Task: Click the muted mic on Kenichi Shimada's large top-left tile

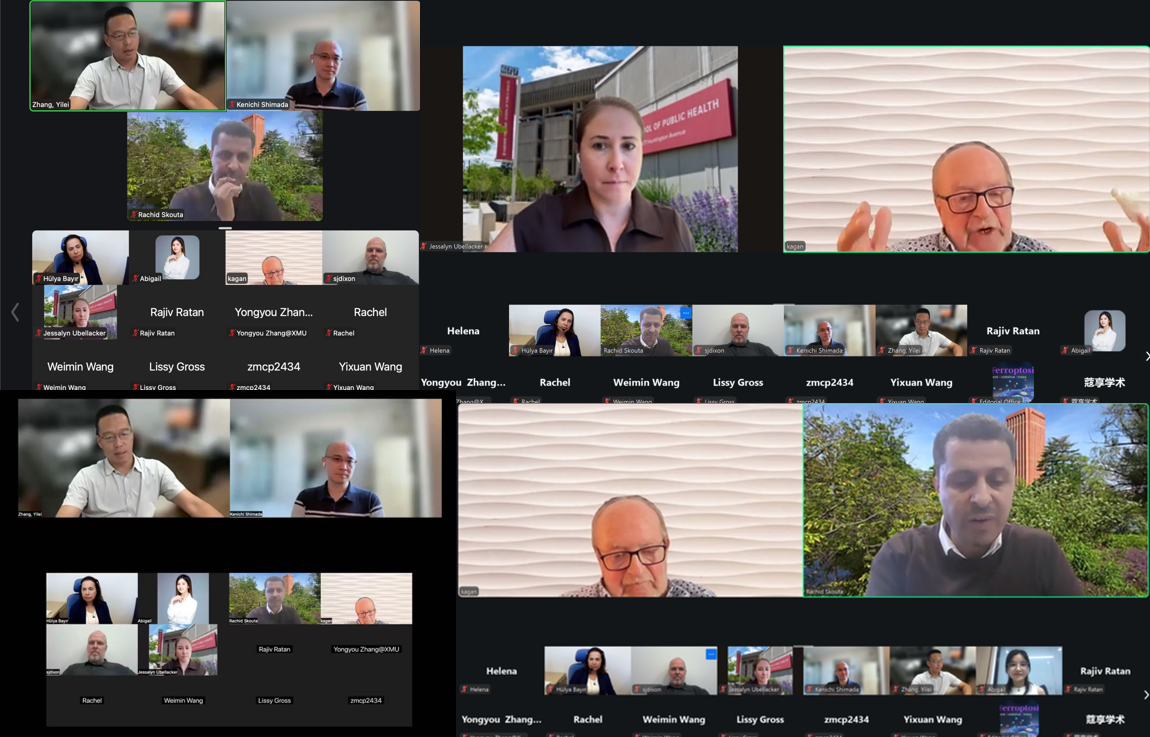Action: [x=232, y=104]
